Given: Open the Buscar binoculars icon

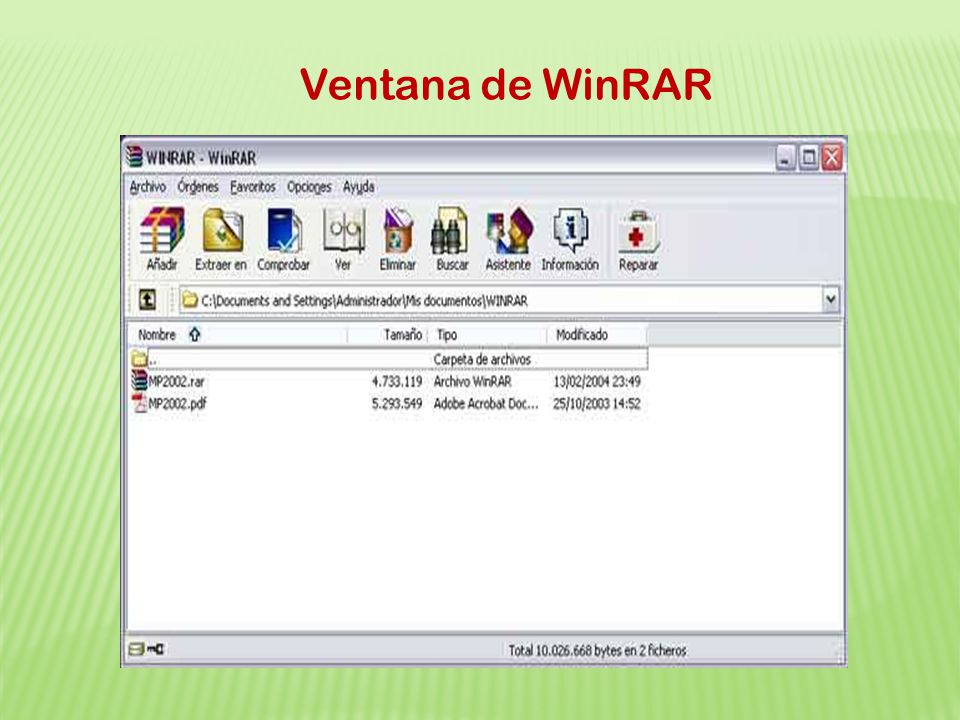Looking at the screenshot, I should click(x=451, y=230).
